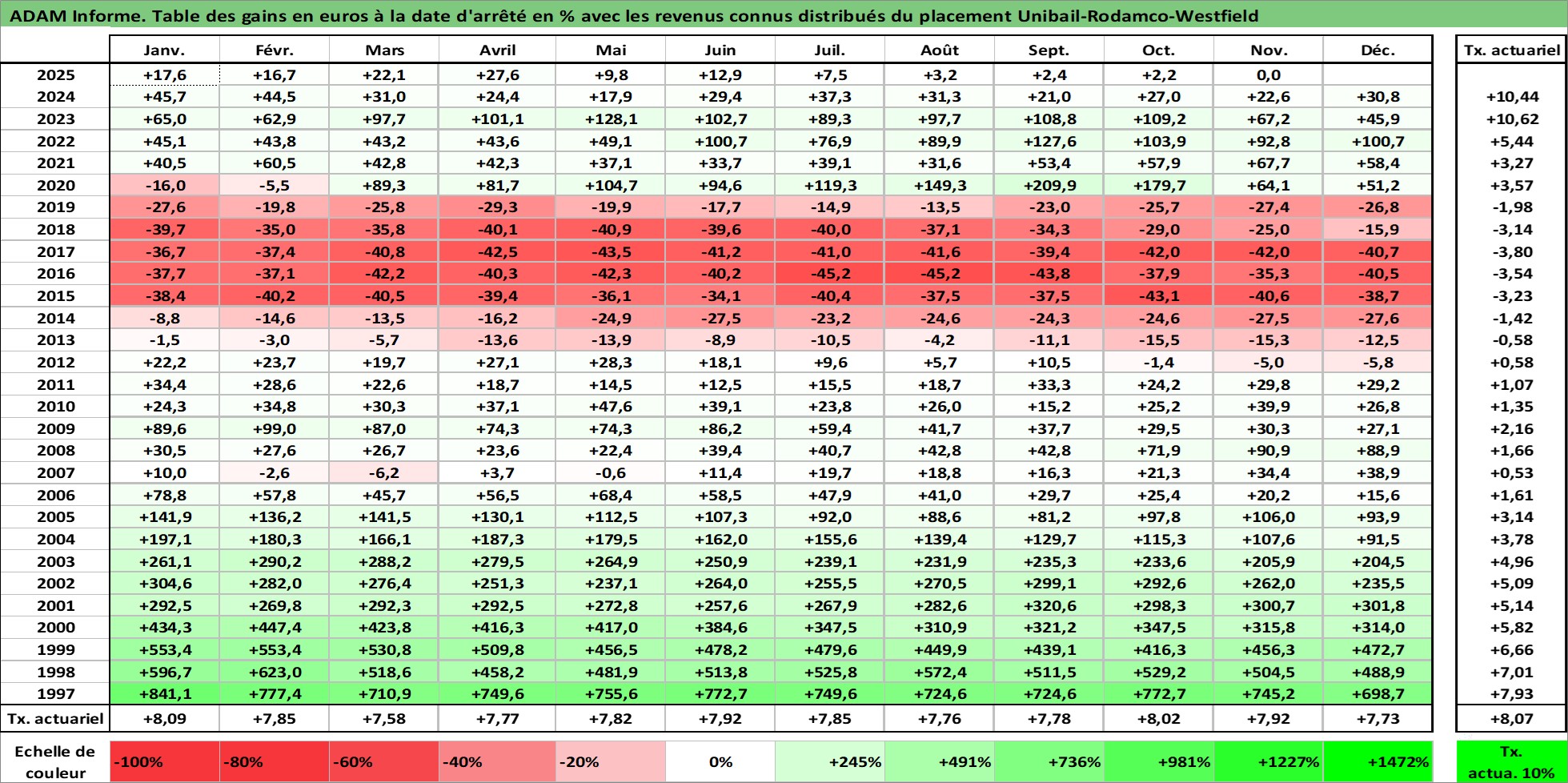Click the +736% green legend cell
Viewport: 1568px width, 783px height.
(x=1049, y=761)
